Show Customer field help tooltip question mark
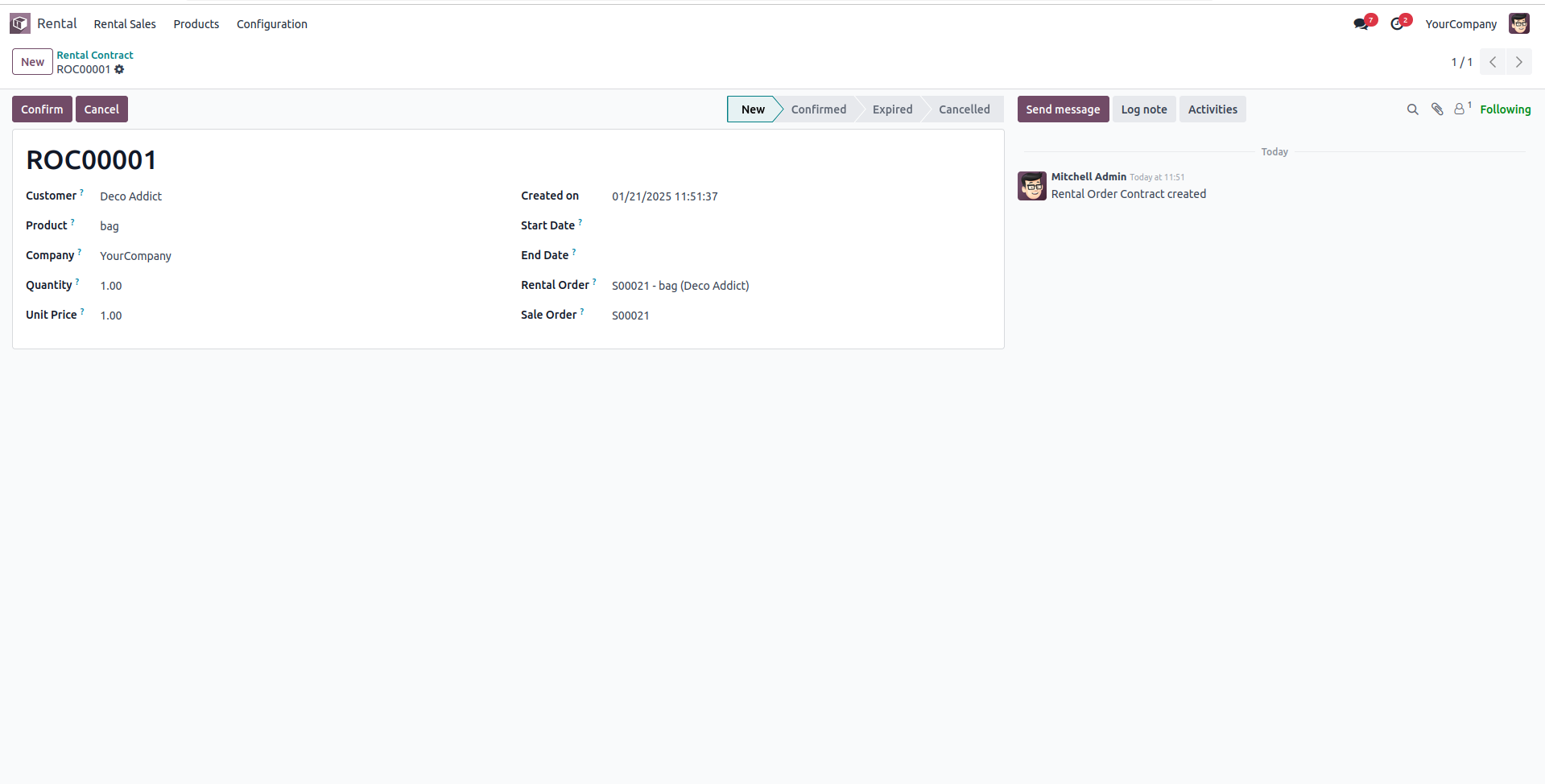This screenshot has width=1545, height=784. [81, 192]
